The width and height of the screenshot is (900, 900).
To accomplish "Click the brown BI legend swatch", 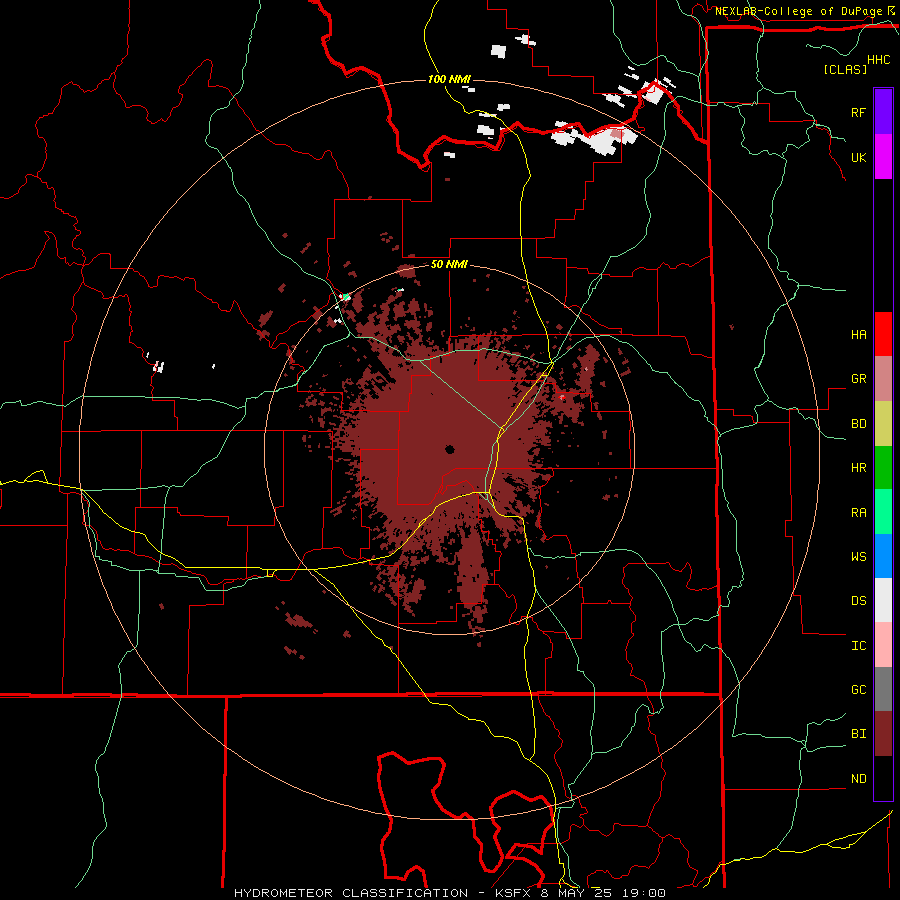I will tap(883, 734).
